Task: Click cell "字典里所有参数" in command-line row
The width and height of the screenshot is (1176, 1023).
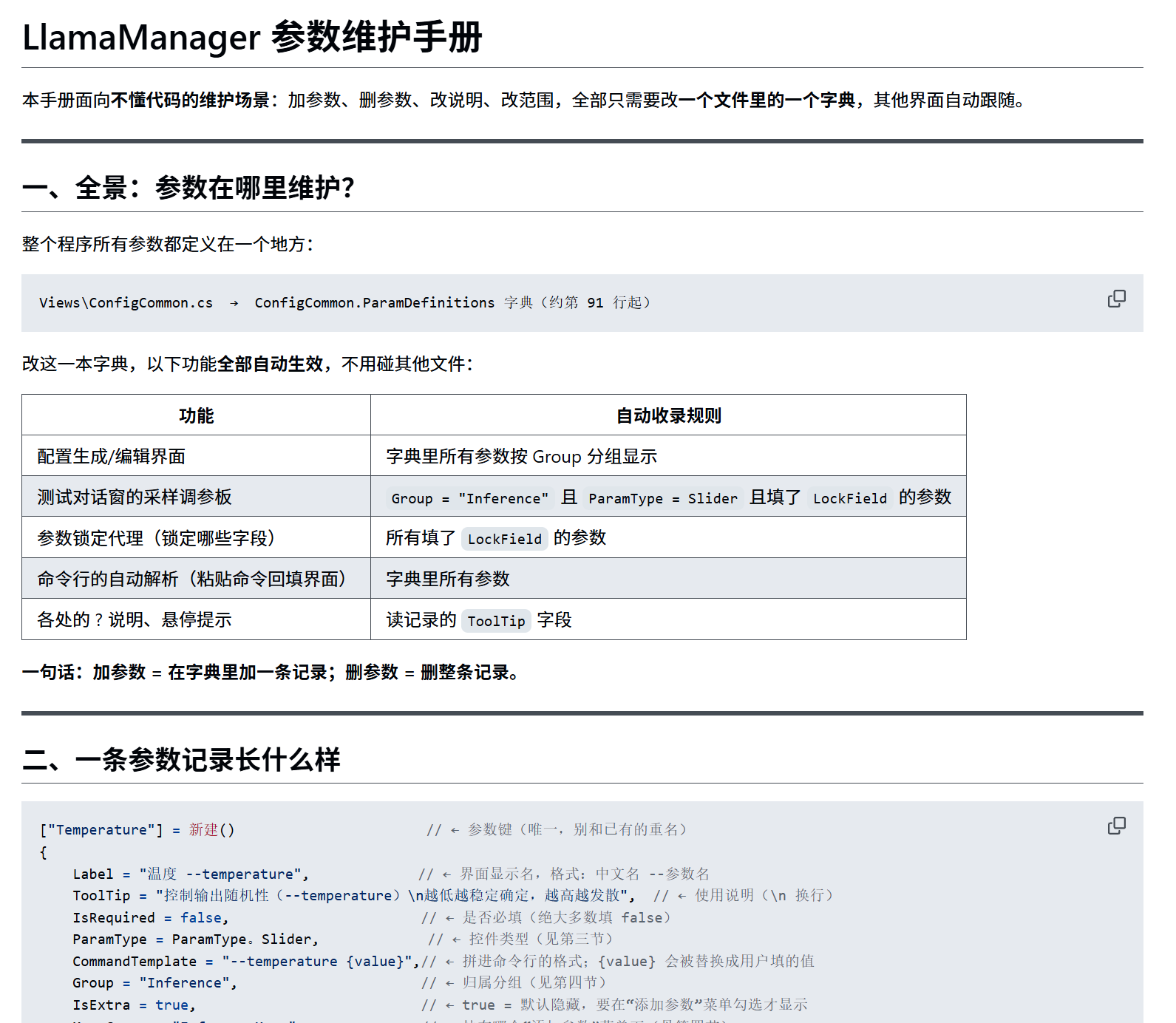Action: click(x=668, y=579)
